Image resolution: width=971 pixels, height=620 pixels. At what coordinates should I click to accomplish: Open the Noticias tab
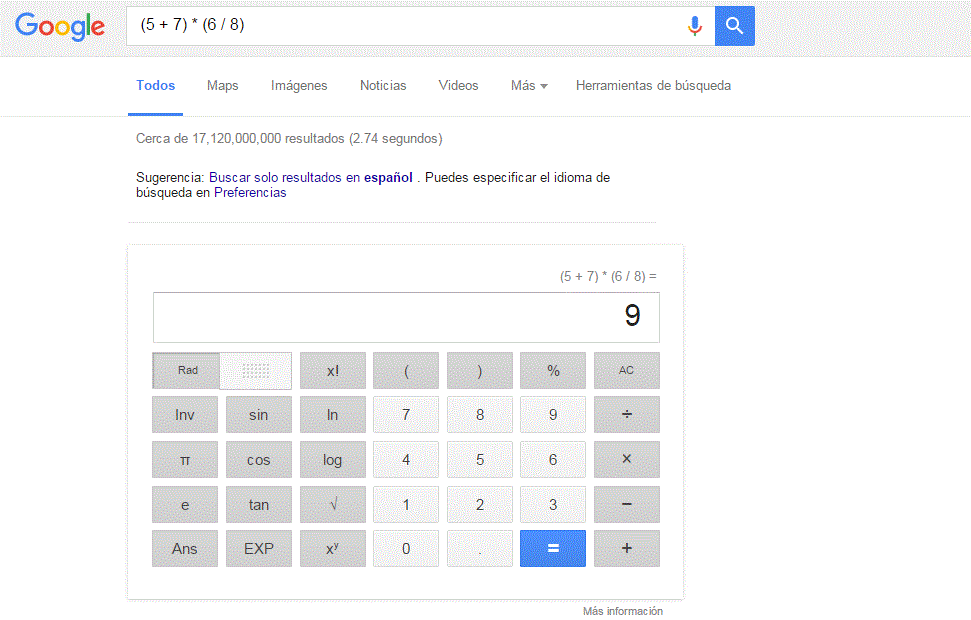383,85
